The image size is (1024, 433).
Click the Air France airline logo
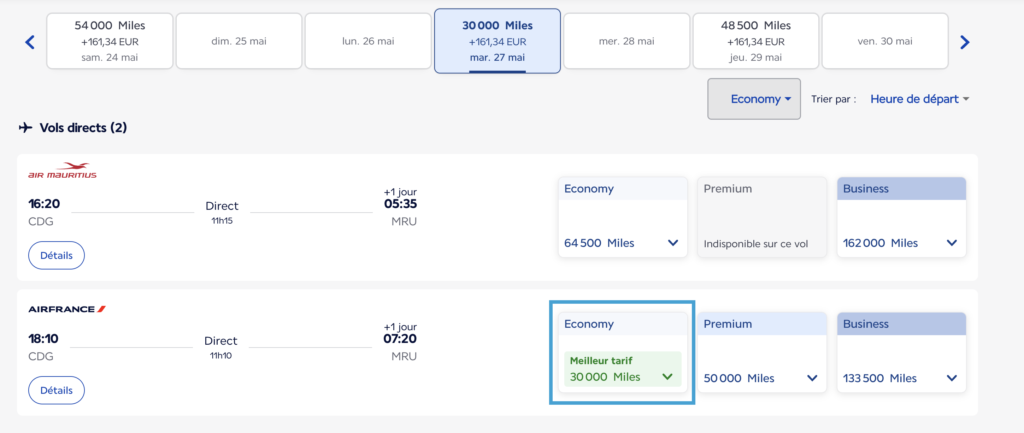click(x=67, y=309)
